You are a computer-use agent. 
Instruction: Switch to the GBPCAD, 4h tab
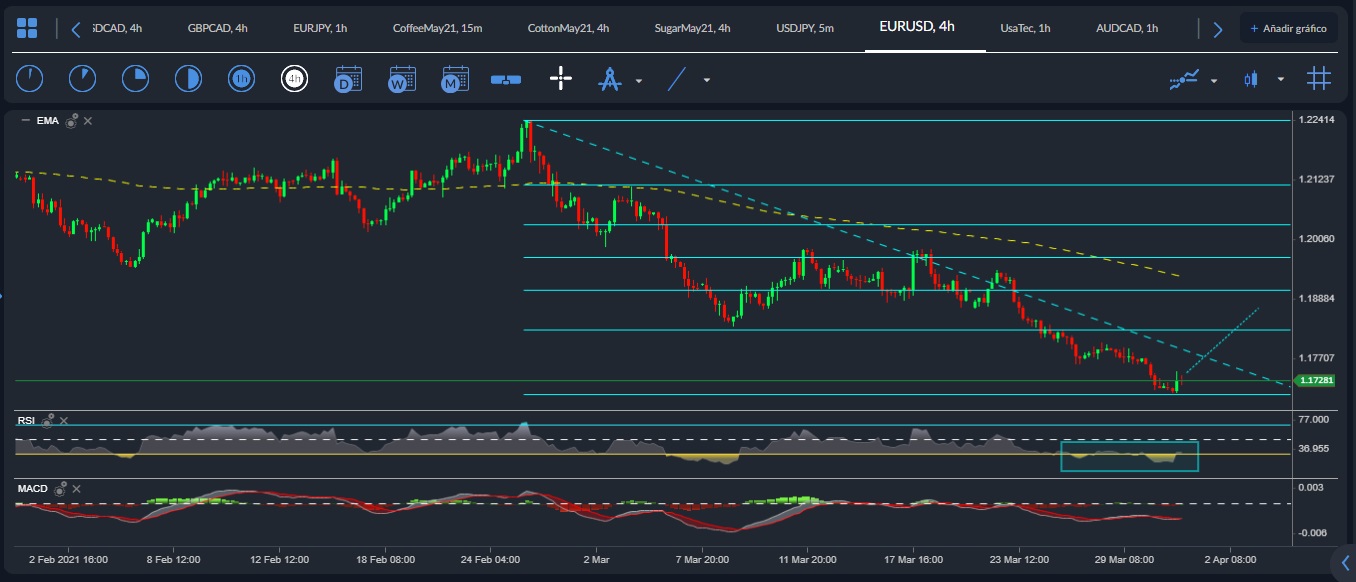pyautogui.click(x=218, y=28)
